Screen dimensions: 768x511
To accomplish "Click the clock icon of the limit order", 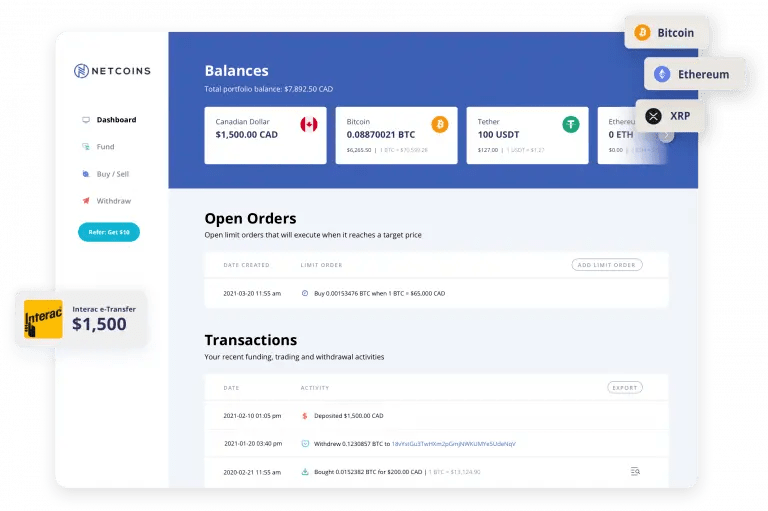I will click(305, 293).
